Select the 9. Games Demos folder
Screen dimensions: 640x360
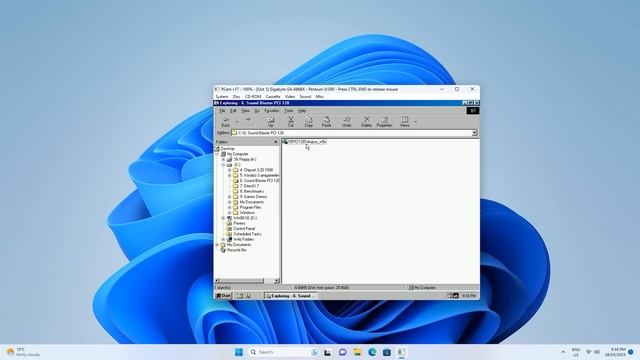[x=253, y=196]
